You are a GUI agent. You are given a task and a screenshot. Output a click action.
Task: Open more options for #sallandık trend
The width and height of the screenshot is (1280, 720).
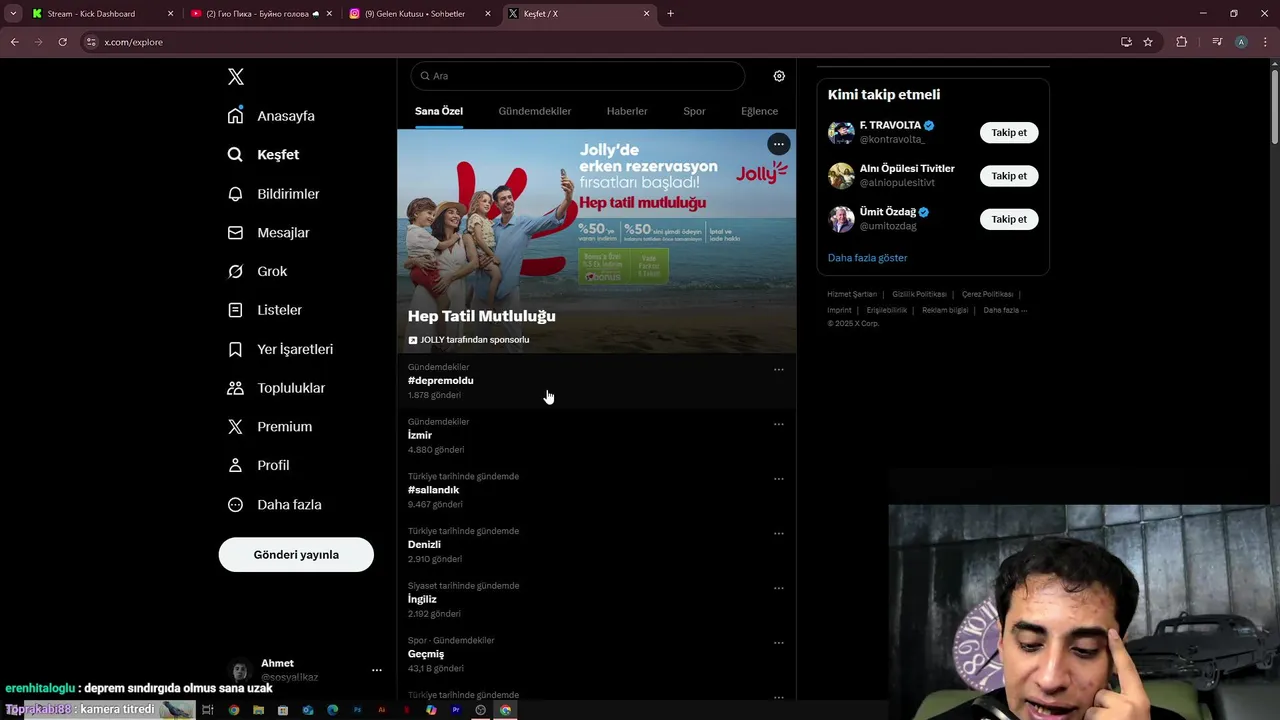(778, 479)
